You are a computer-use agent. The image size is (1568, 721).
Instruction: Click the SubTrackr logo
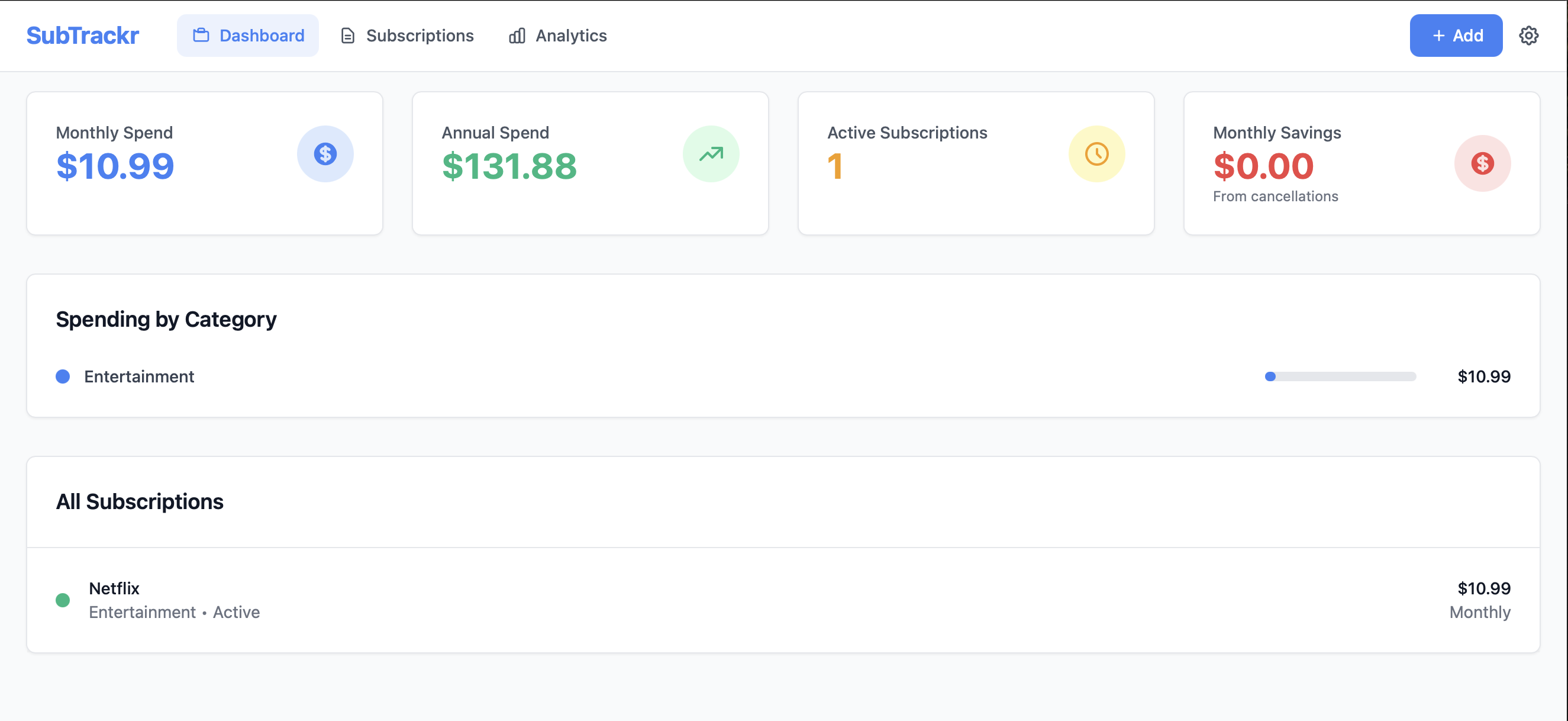tap(82, 35)
